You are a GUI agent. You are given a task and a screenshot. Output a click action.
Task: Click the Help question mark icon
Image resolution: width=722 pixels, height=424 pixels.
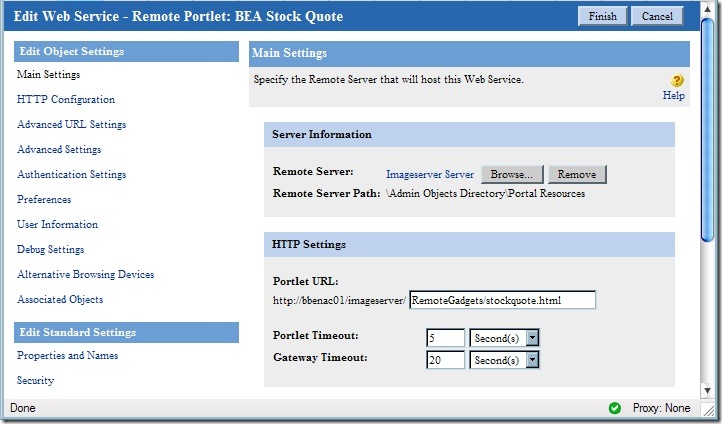[x=677, y=81]
